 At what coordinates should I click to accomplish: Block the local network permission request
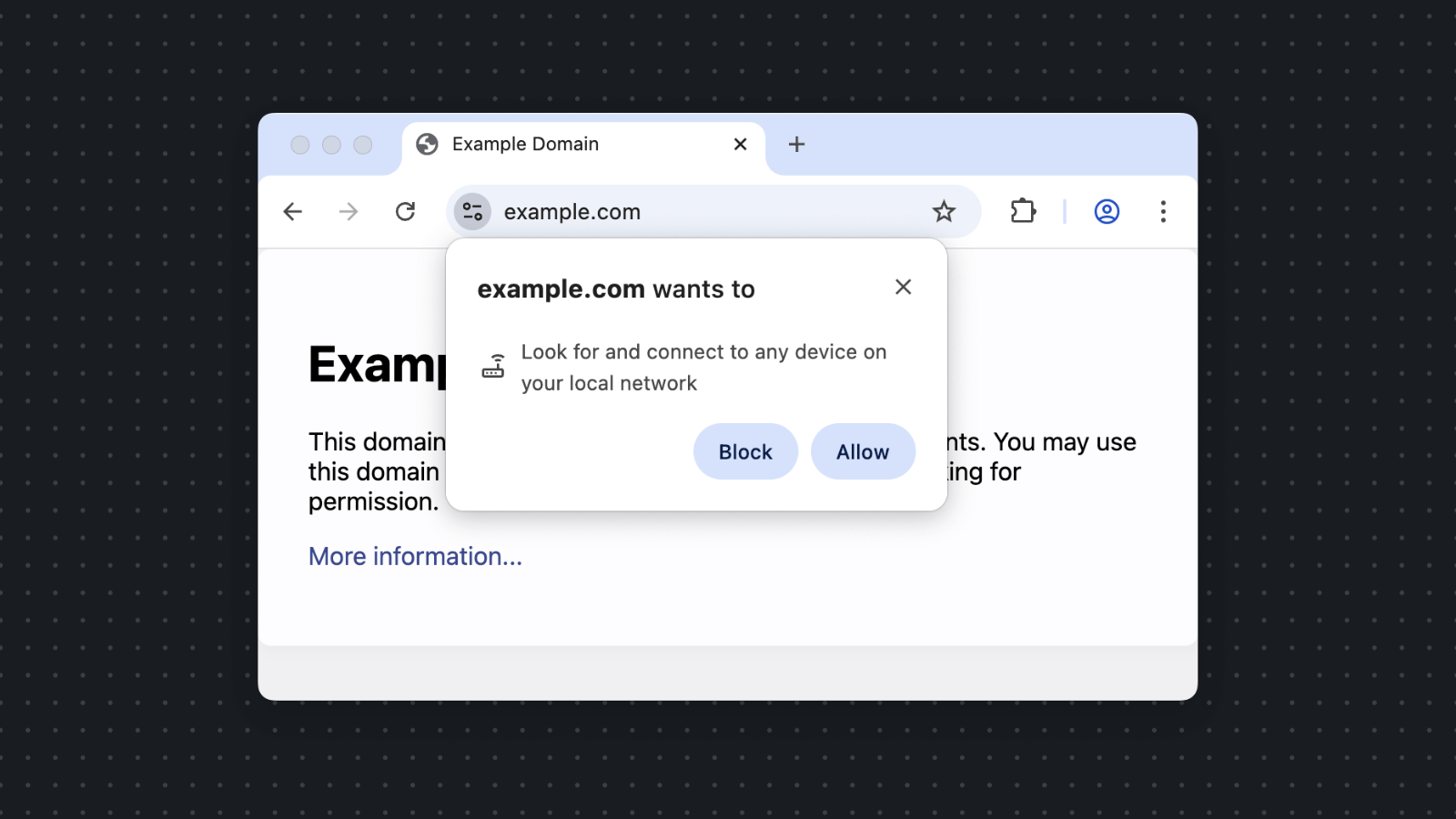click(x=744, y=451)
